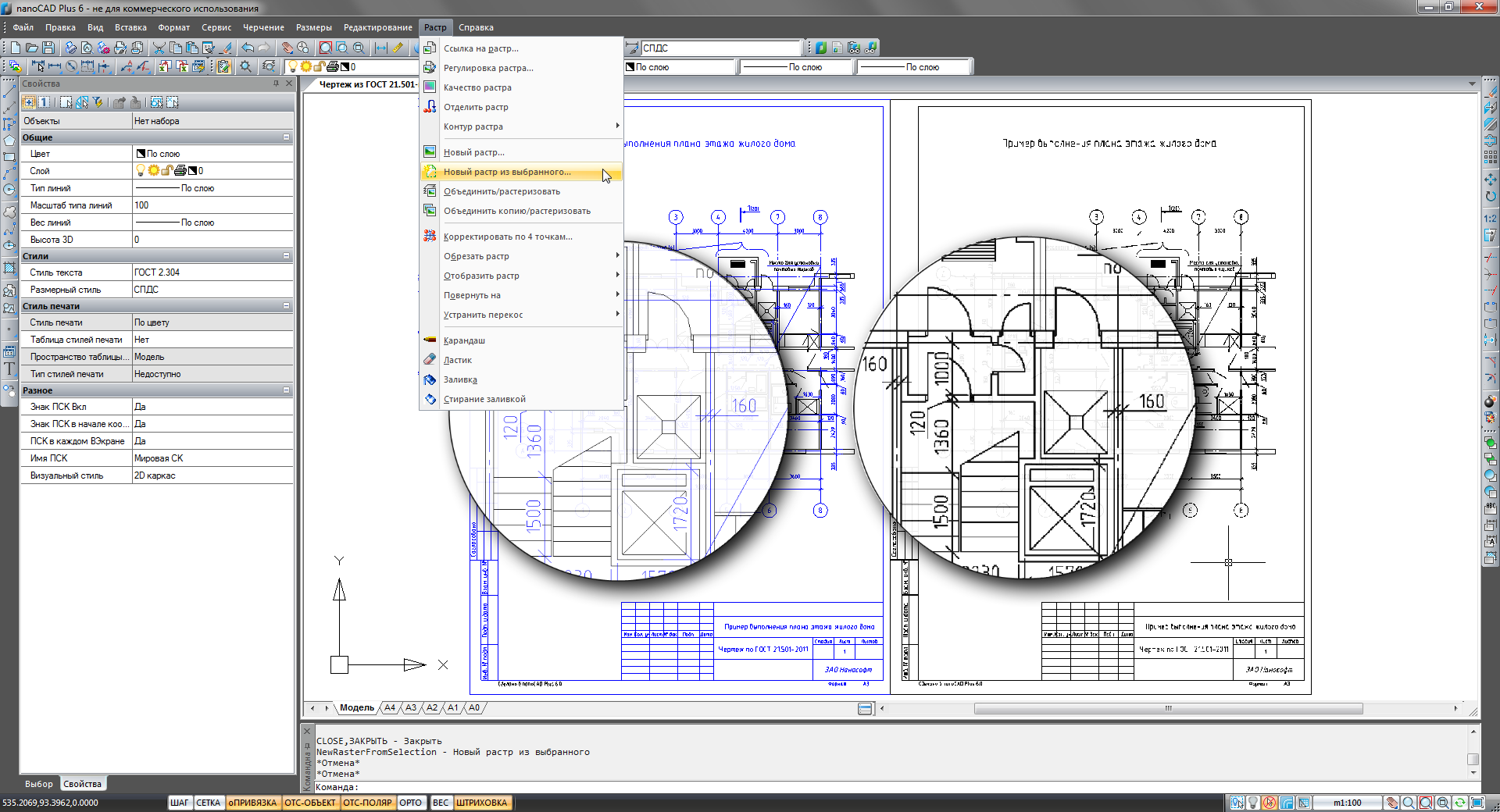Click the Заливка fill tool

(460, 379)
